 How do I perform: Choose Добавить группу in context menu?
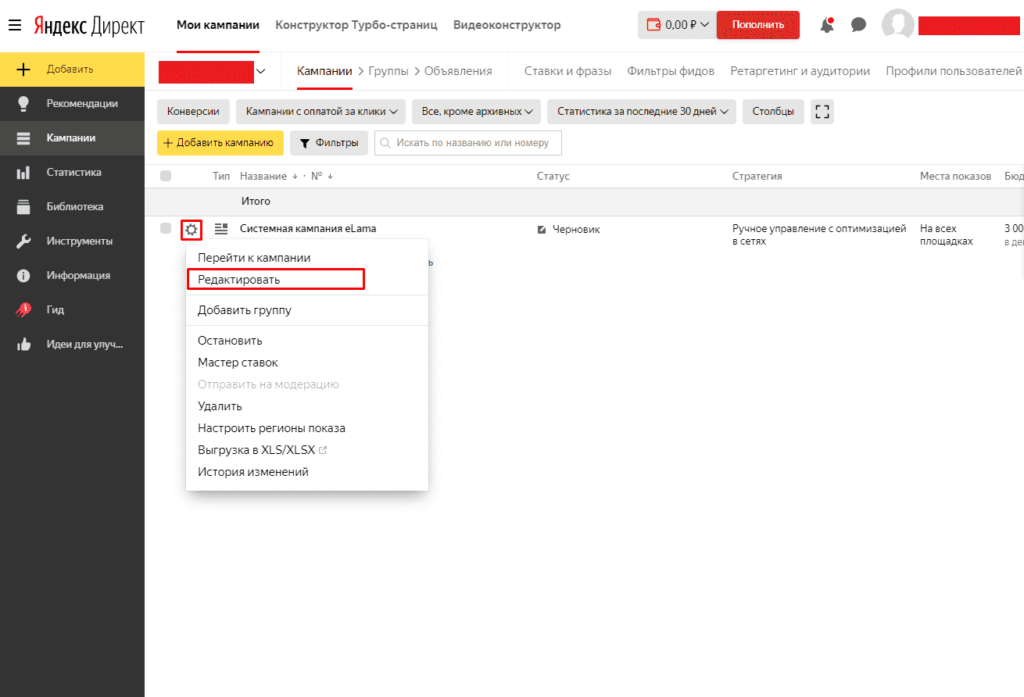pyautogui.click(x=244, y=310)
